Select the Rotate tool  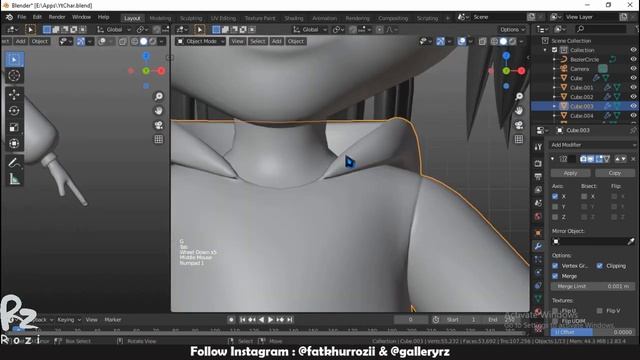click(x=14, y=111)
